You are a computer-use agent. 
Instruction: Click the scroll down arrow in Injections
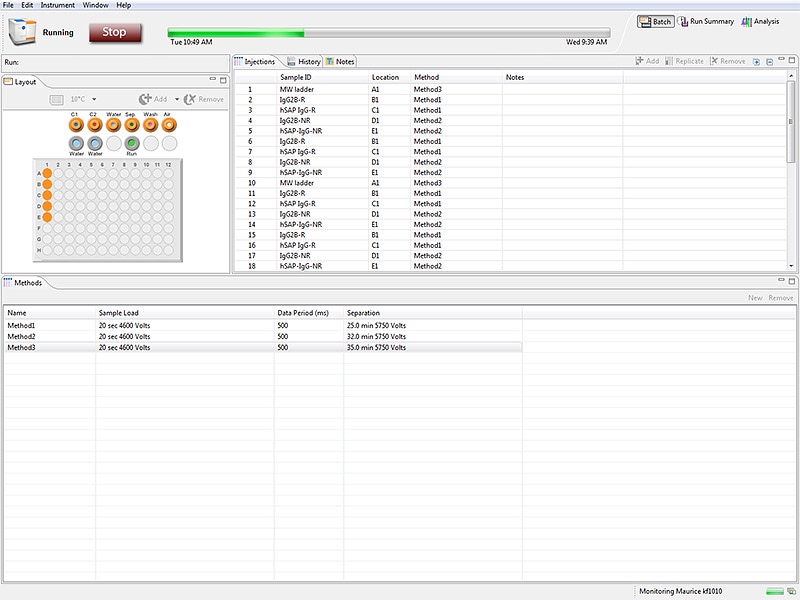click(x=791, y=266)
